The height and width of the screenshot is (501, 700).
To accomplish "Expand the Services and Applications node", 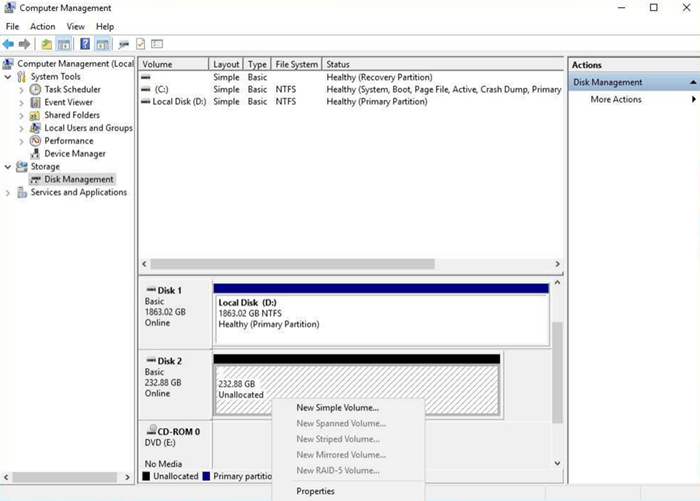I will click(x=9, y=193).
